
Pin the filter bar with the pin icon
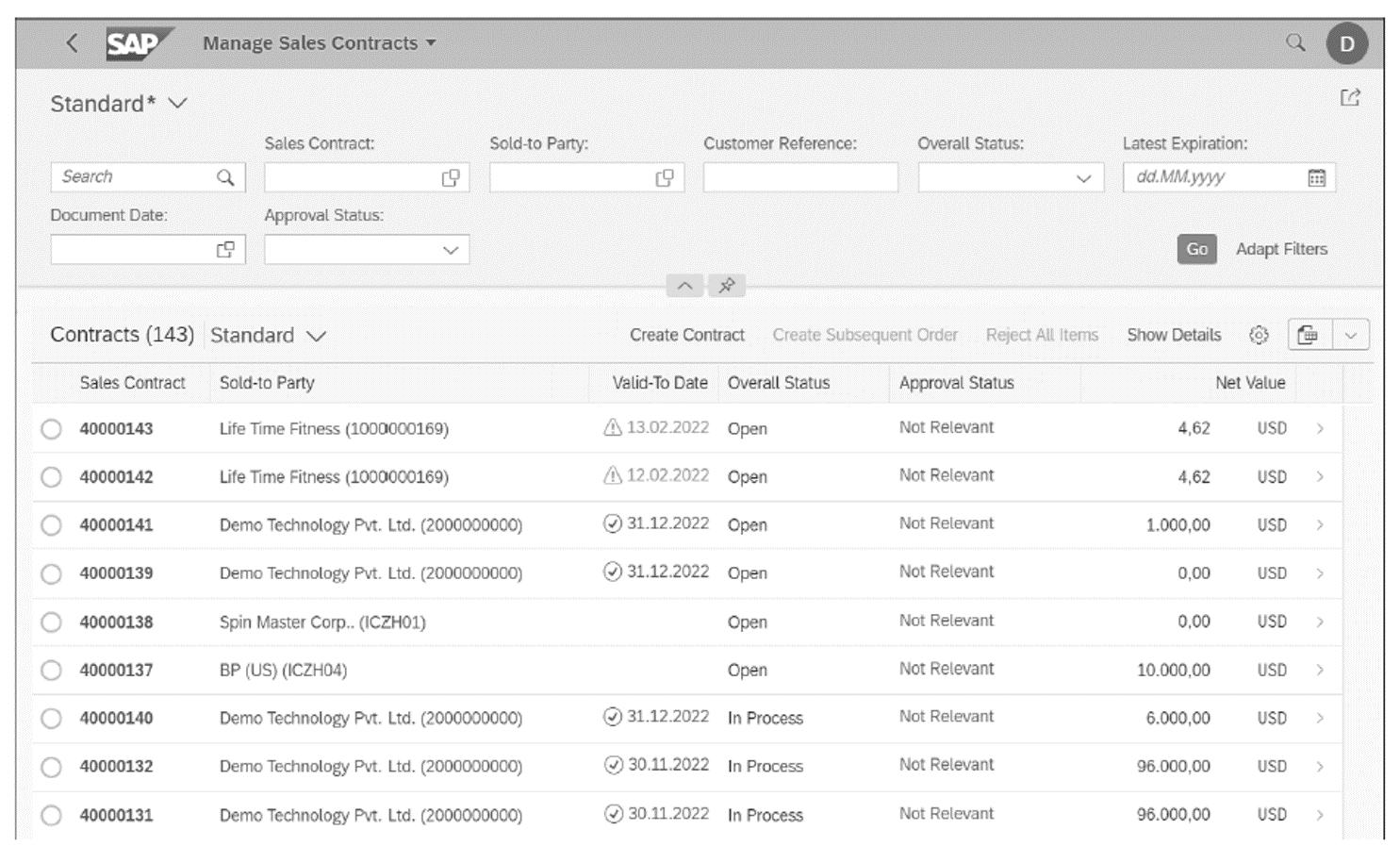726,286
